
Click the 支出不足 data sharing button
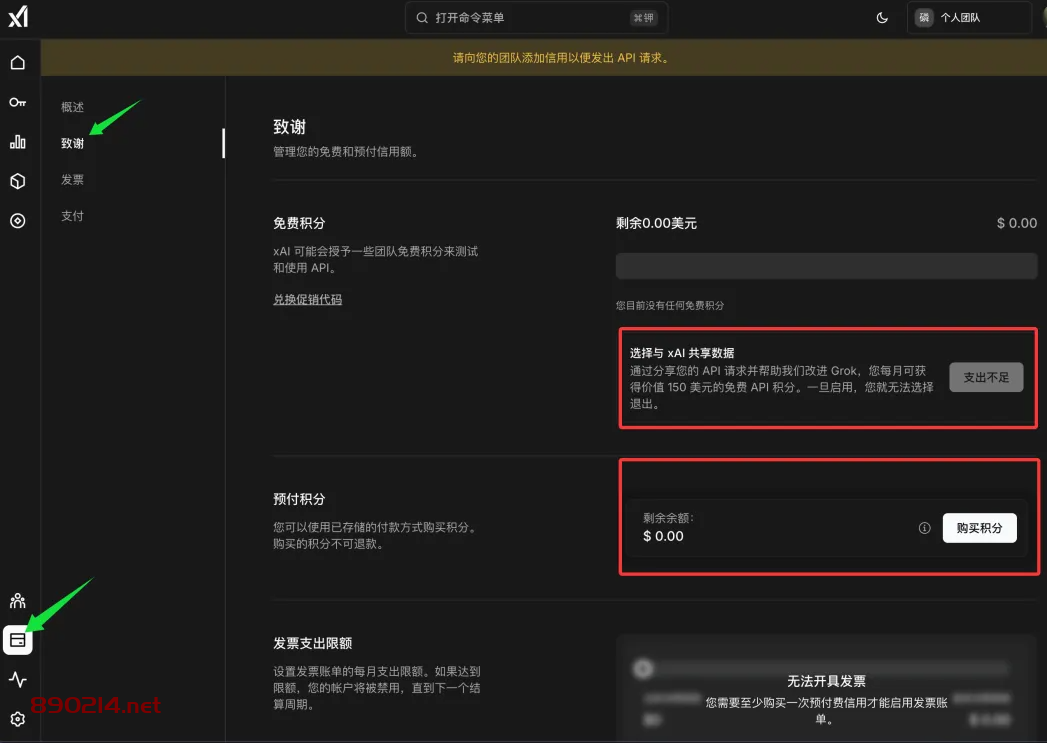click(986, 377)
